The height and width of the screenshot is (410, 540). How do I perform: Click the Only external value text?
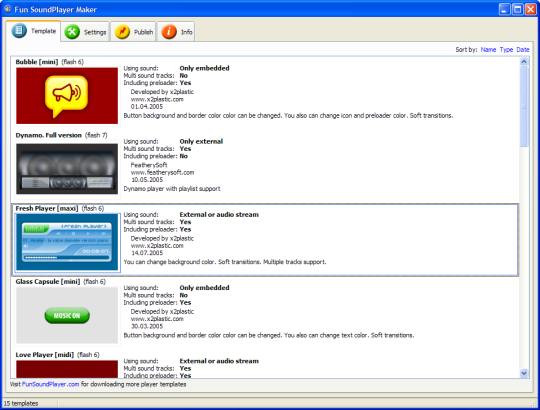201,141
